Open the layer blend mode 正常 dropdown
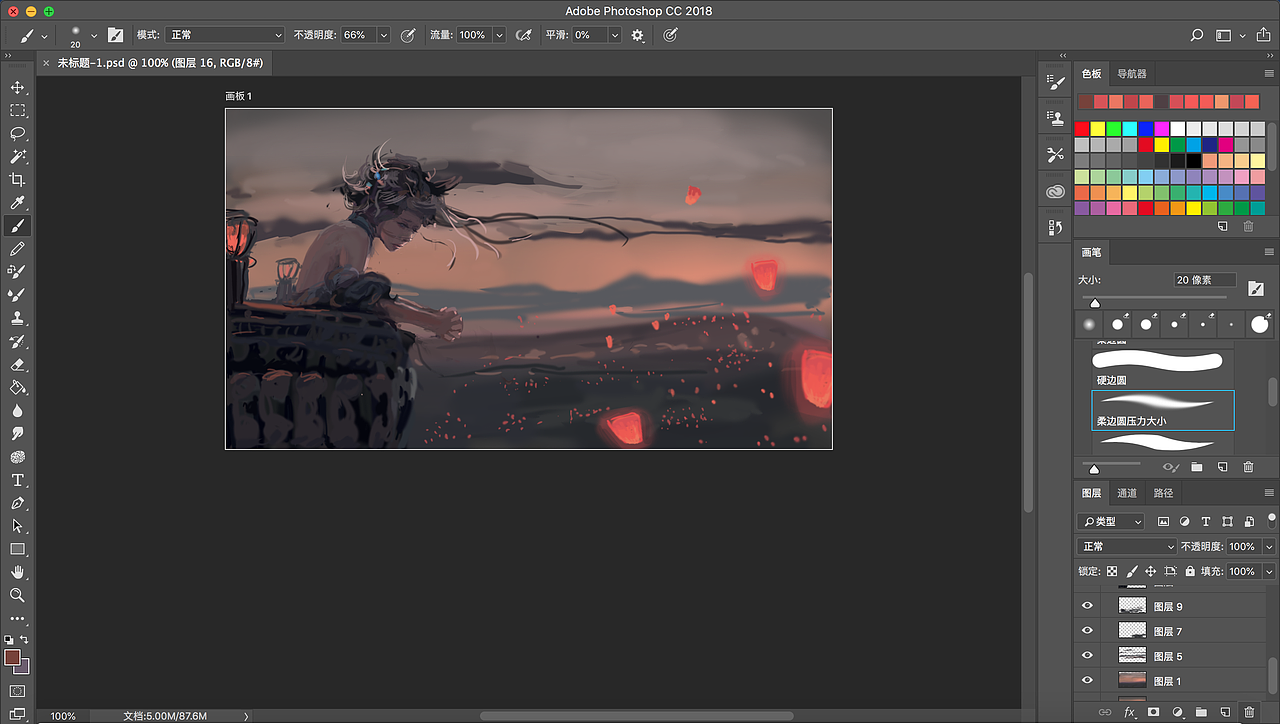Viewport: 1280px width, 724px height. (x=1128, y=547)
